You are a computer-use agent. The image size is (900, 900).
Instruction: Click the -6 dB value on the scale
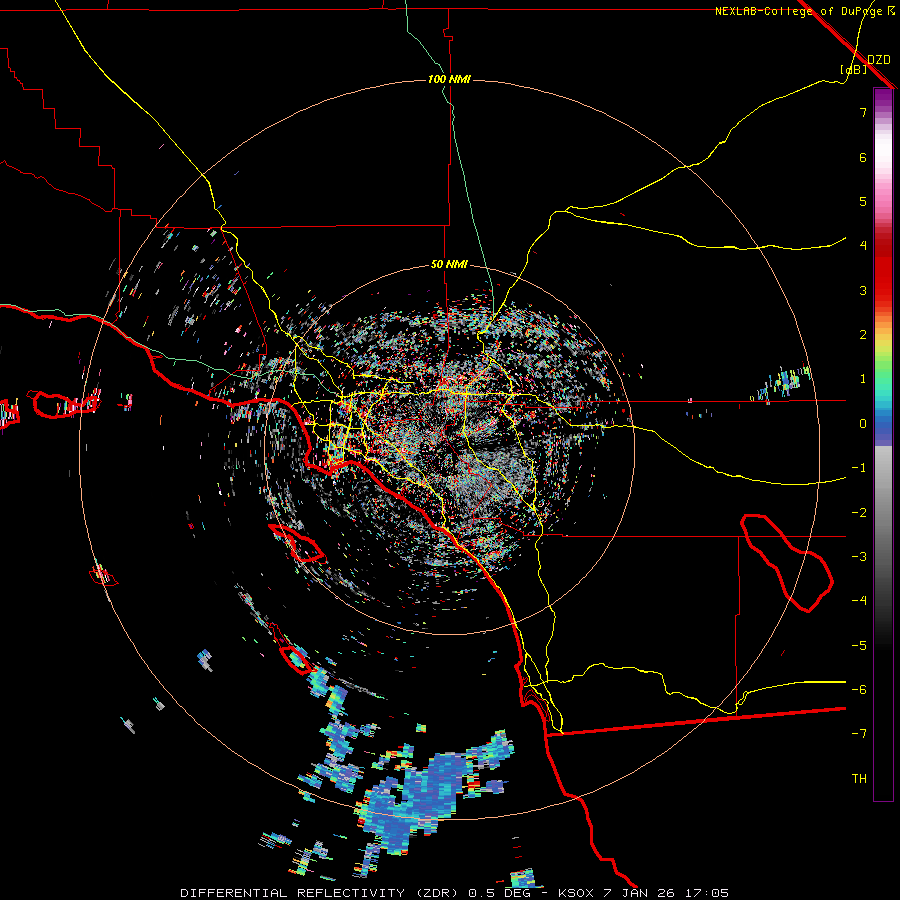pos(859,690)
